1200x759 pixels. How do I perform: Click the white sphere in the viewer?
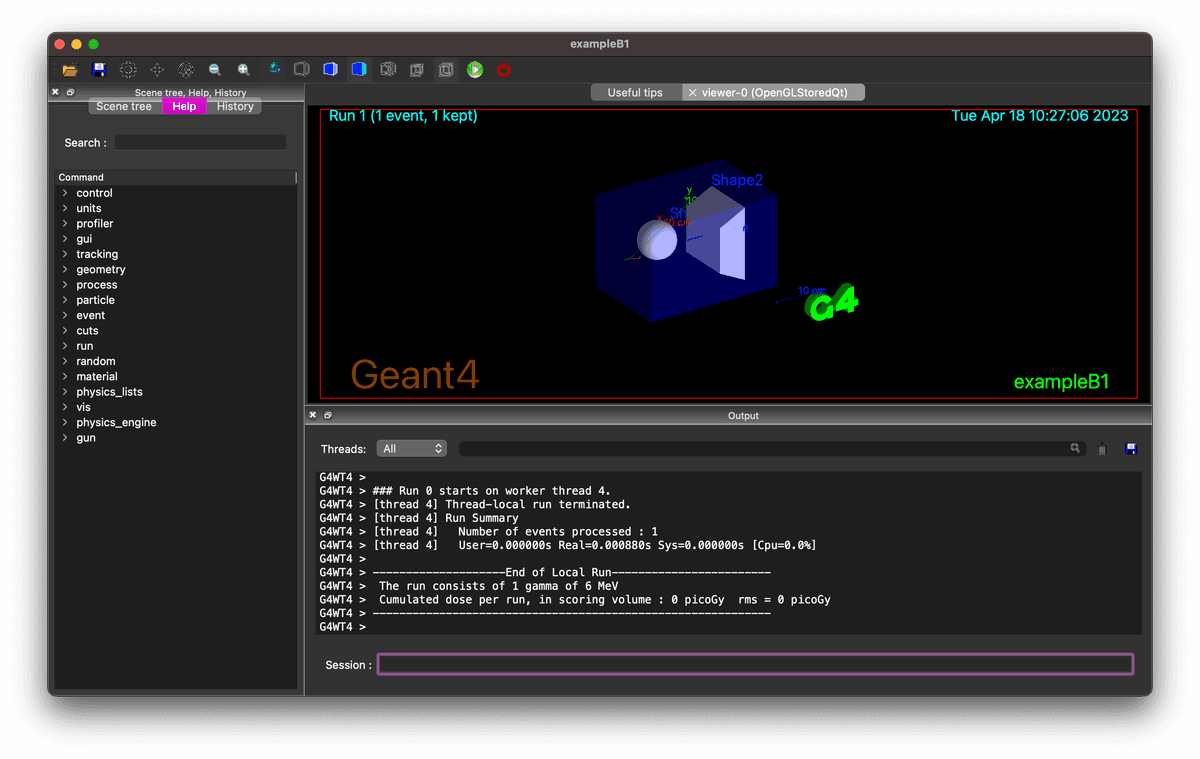tap(657, 240)
